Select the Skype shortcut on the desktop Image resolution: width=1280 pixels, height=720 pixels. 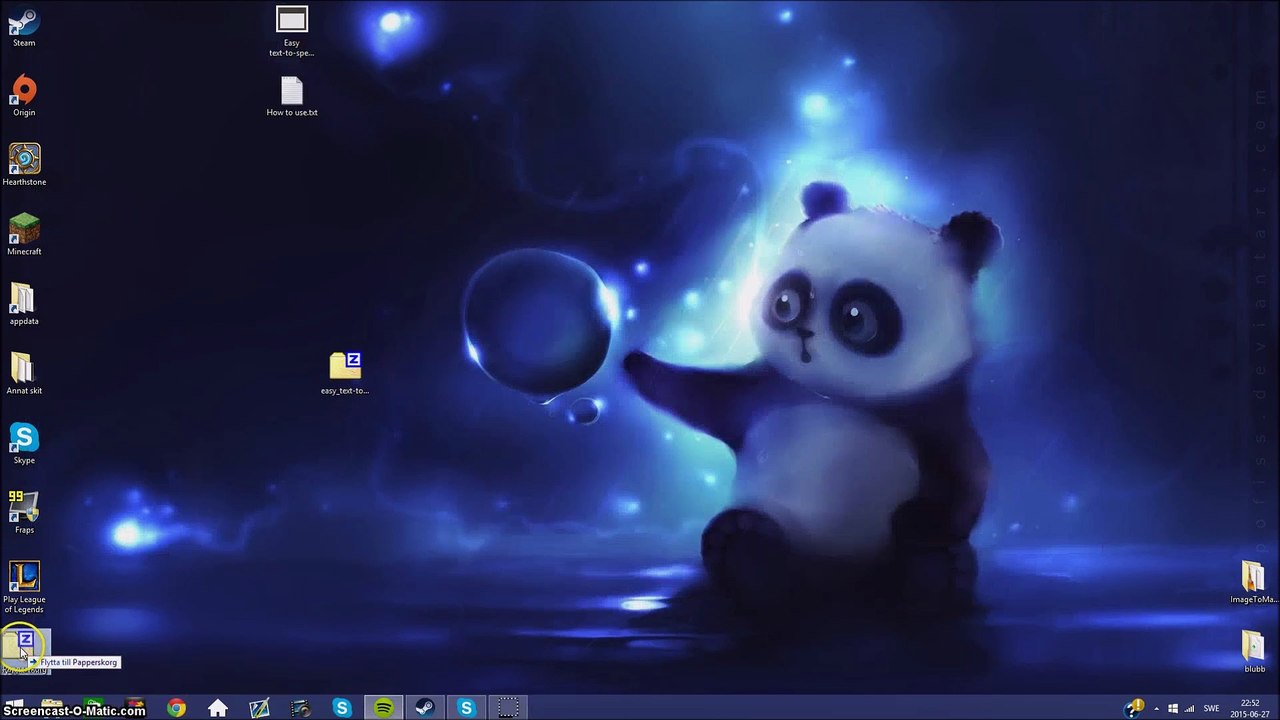24,444
